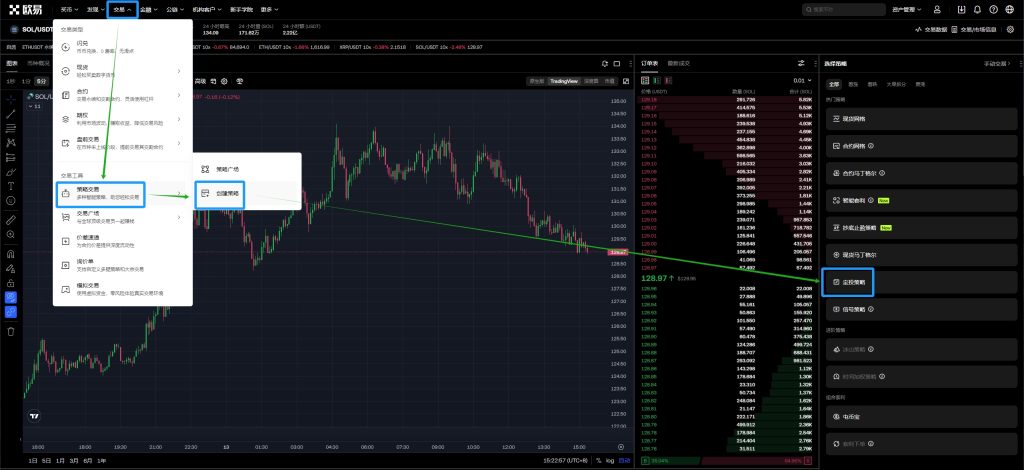The width and height of the screenshot is (1024, 470).
Task: Open the 资产管理 asset dropdown in header
Action: 908,10
